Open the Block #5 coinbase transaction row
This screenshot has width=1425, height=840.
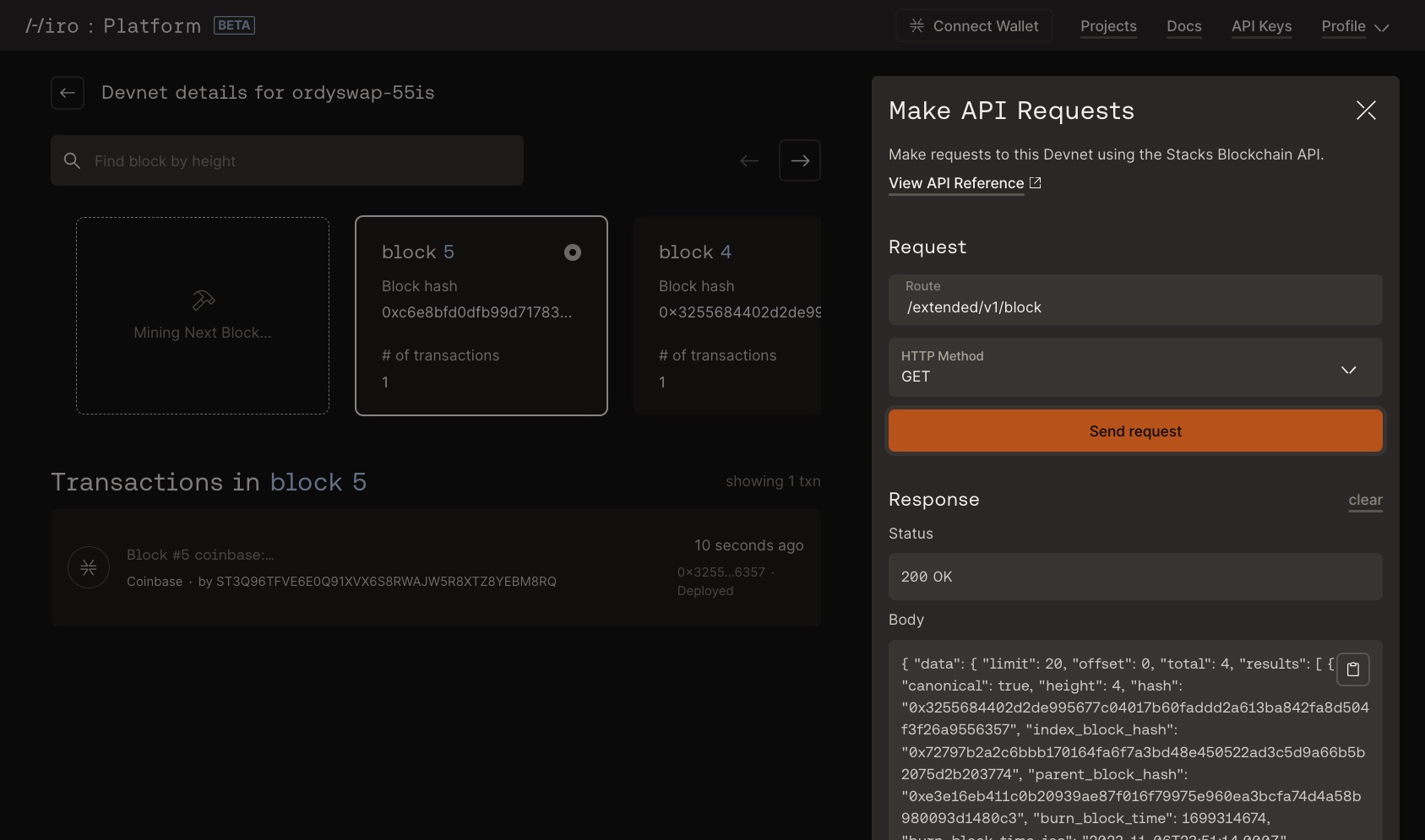pos(436,567)
